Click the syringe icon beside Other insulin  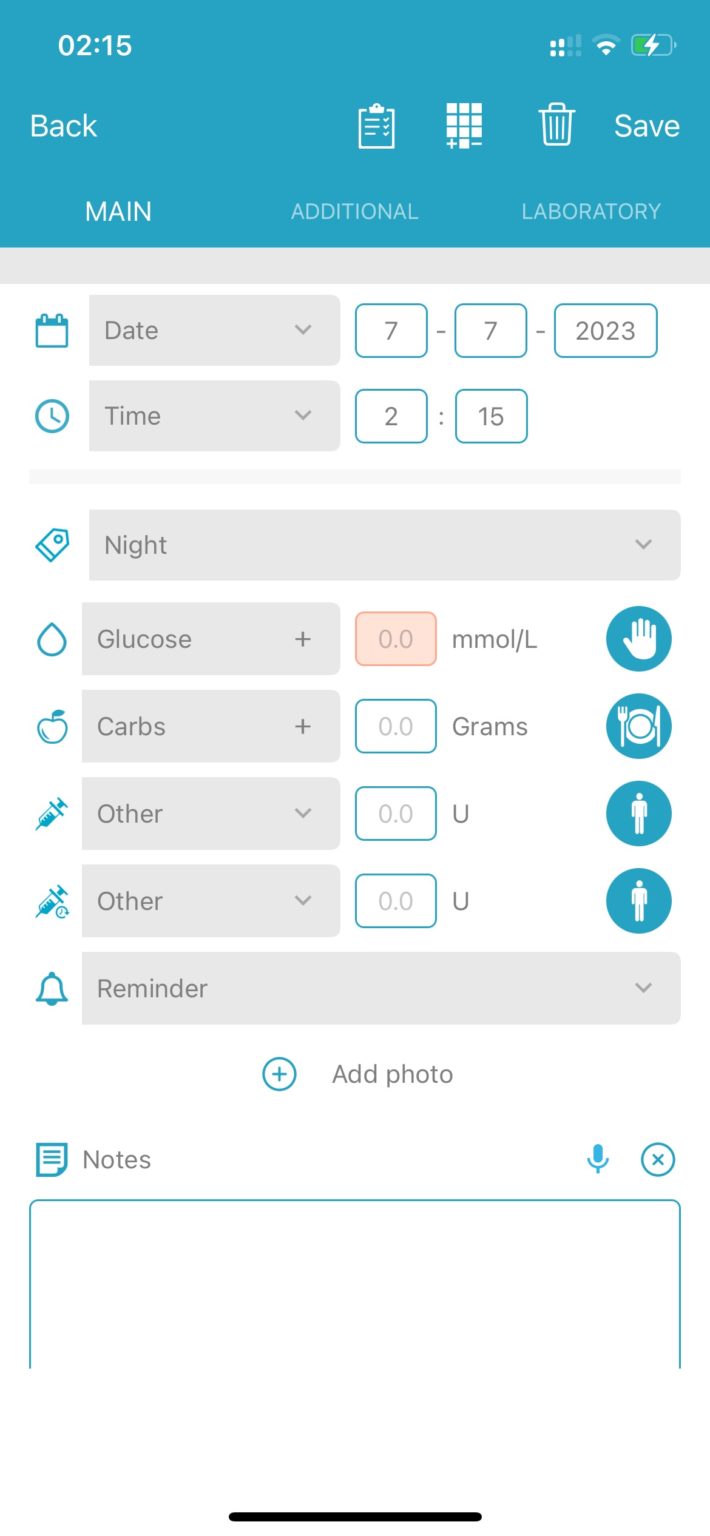[51, 813]
